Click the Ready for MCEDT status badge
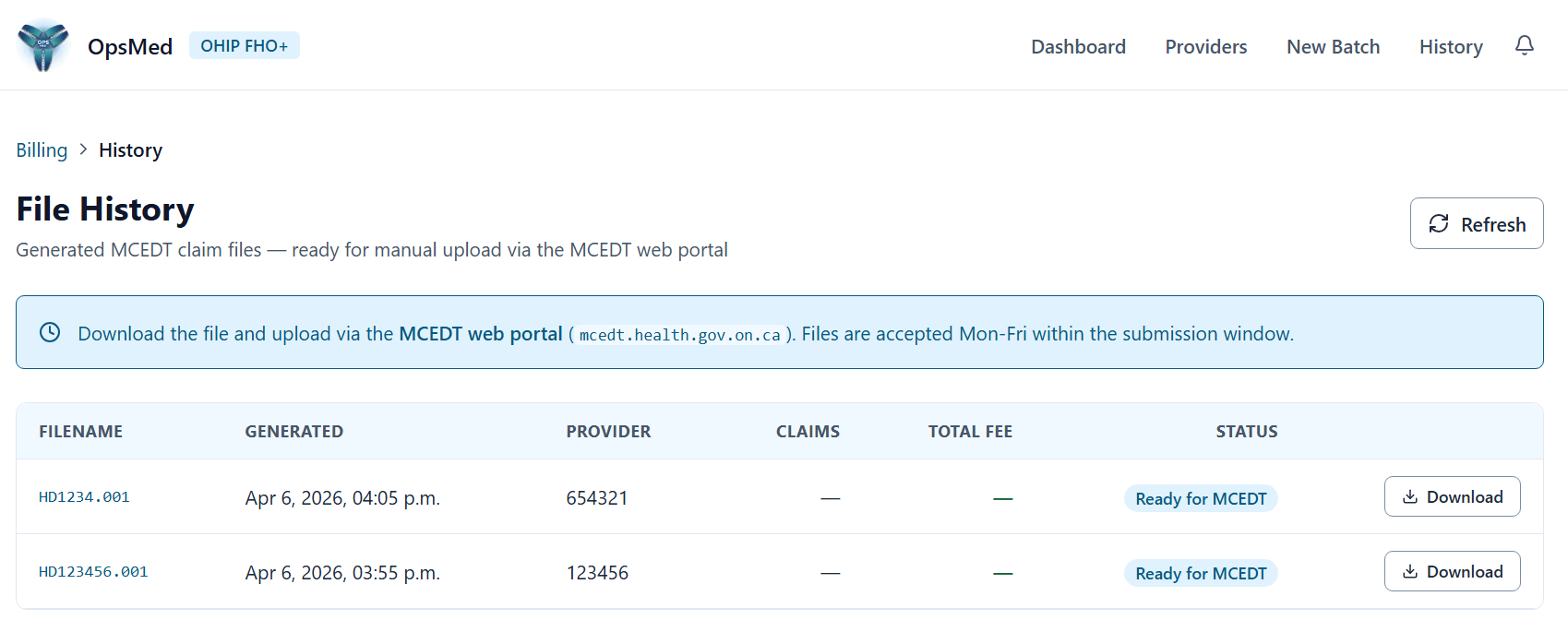This screenshot has height=632, width=1568. coord(1200,498)
